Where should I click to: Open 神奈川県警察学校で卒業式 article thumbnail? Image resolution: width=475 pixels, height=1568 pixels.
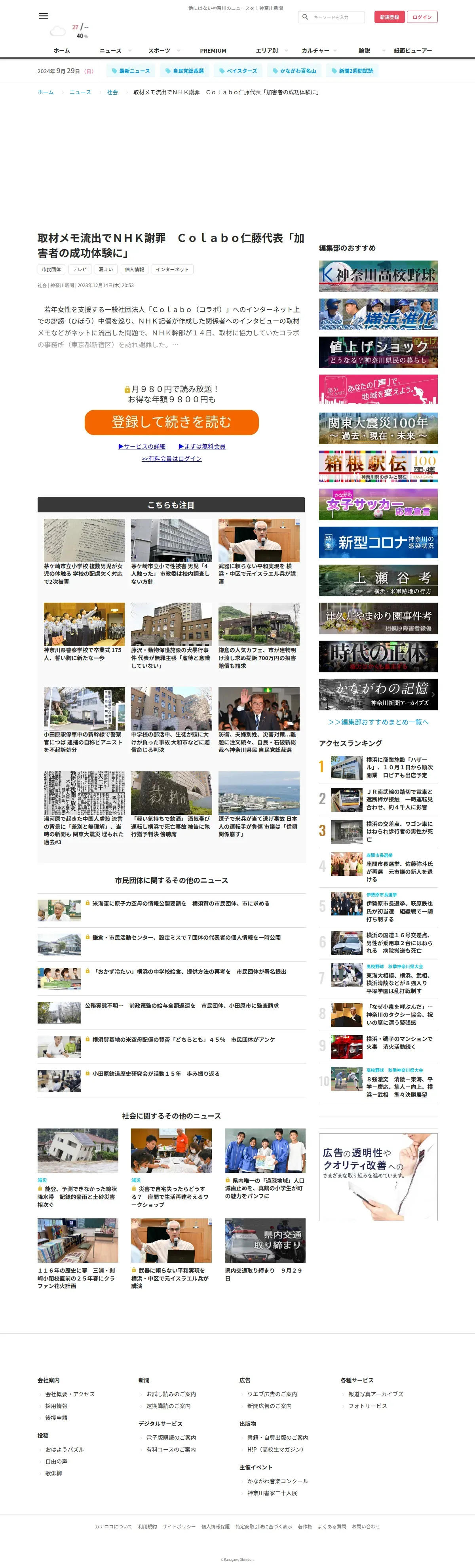(84, 624)
